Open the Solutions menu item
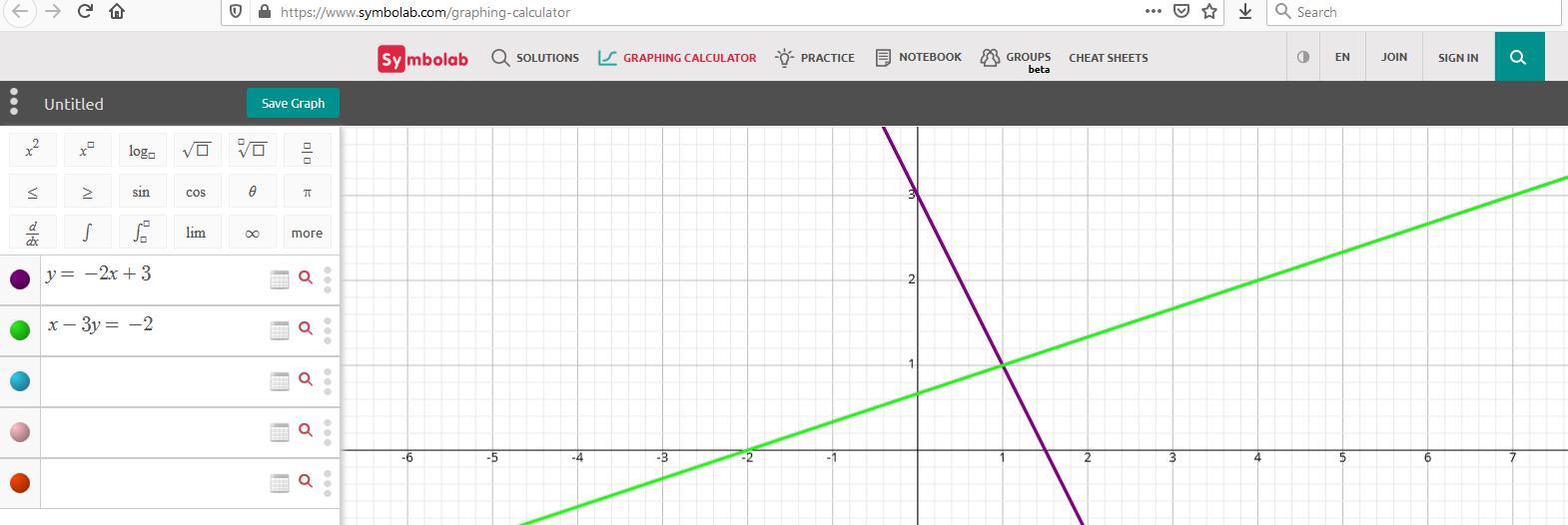 535,58
